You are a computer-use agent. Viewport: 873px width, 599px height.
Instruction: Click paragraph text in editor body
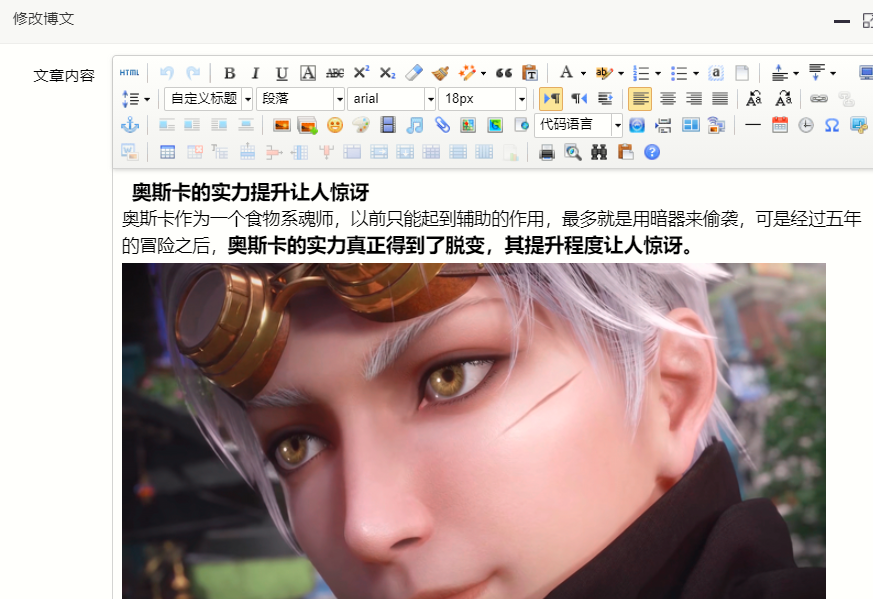coord(492,232)
